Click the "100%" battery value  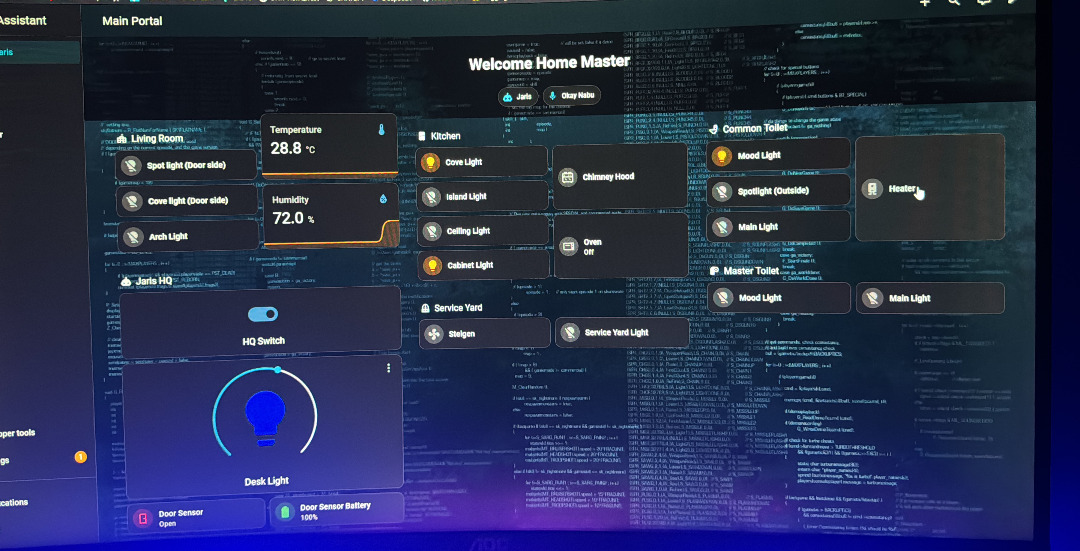[x=309, y=517]
